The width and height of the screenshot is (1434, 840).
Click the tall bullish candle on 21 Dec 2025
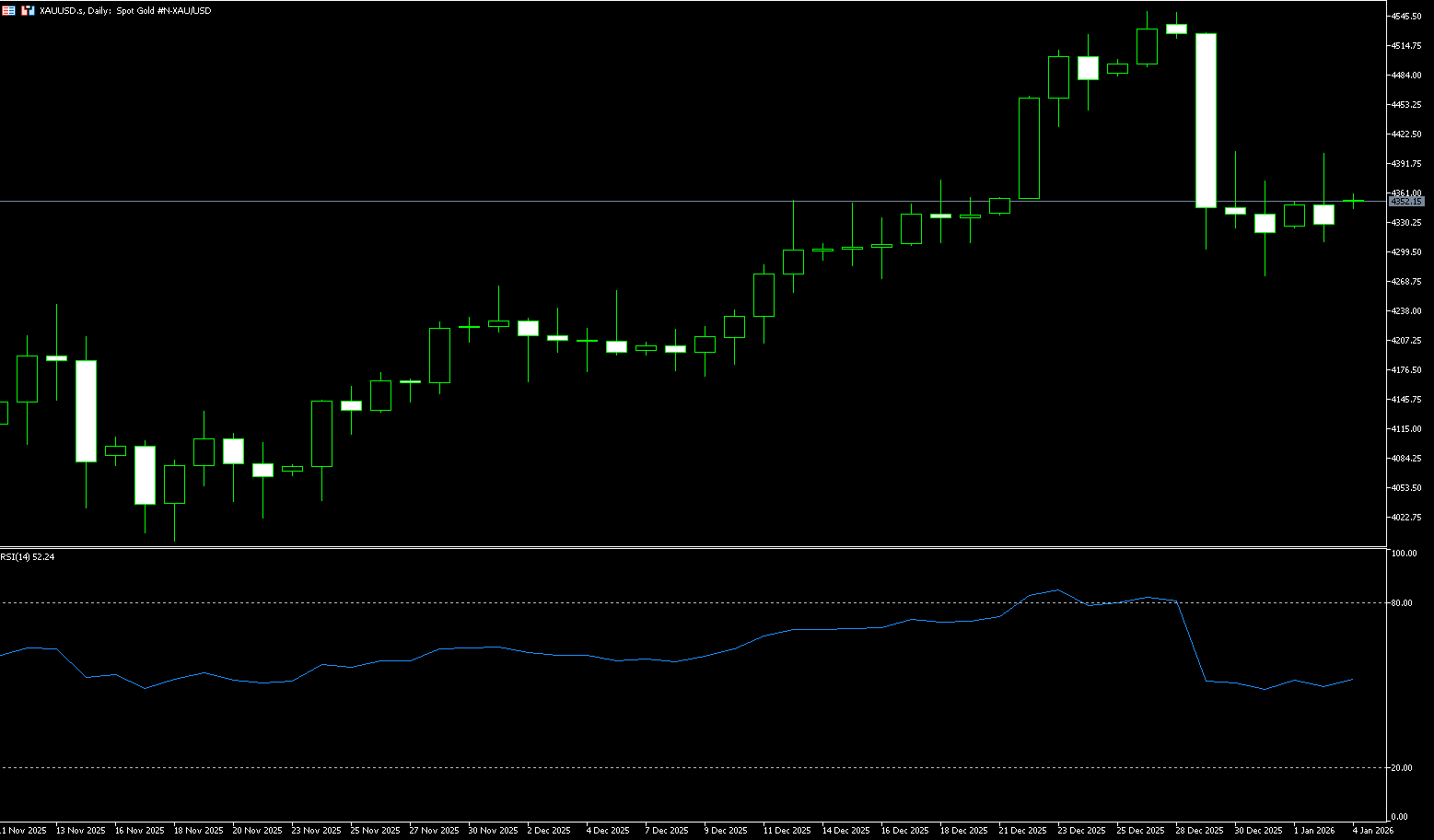[1029, 147]
